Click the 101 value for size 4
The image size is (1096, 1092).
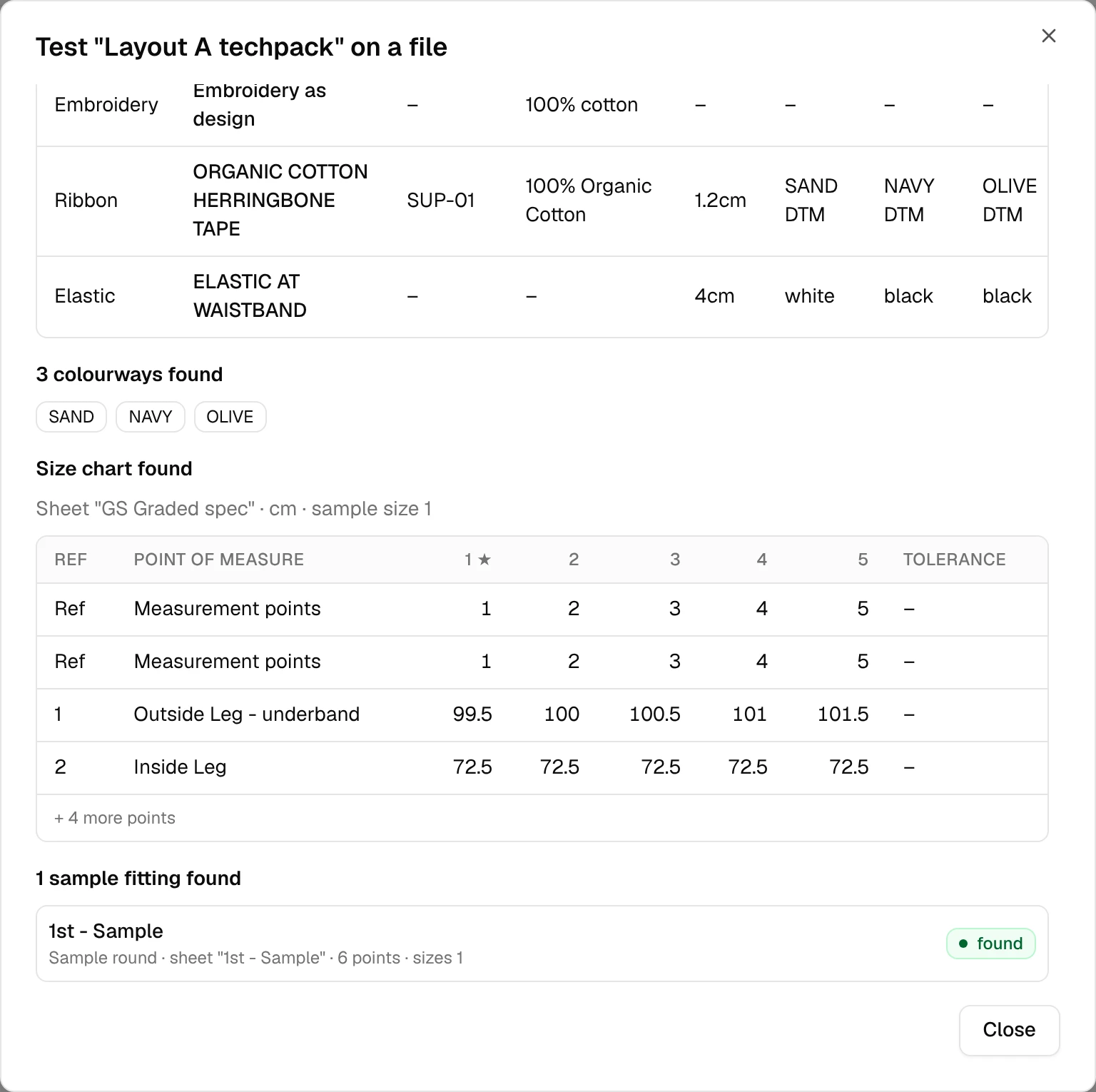750,714
